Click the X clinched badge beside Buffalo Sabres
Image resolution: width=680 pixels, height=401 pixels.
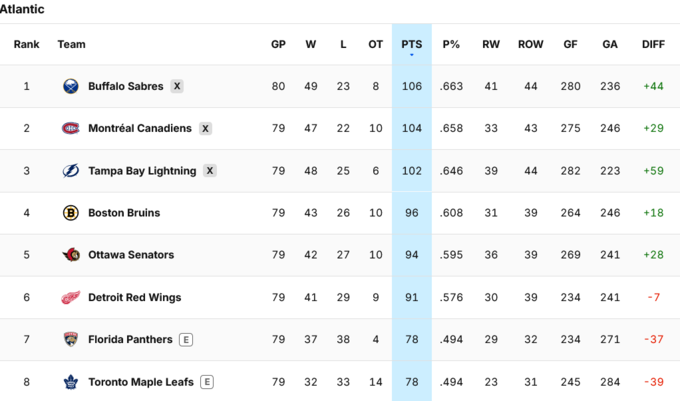click(177, 86)
